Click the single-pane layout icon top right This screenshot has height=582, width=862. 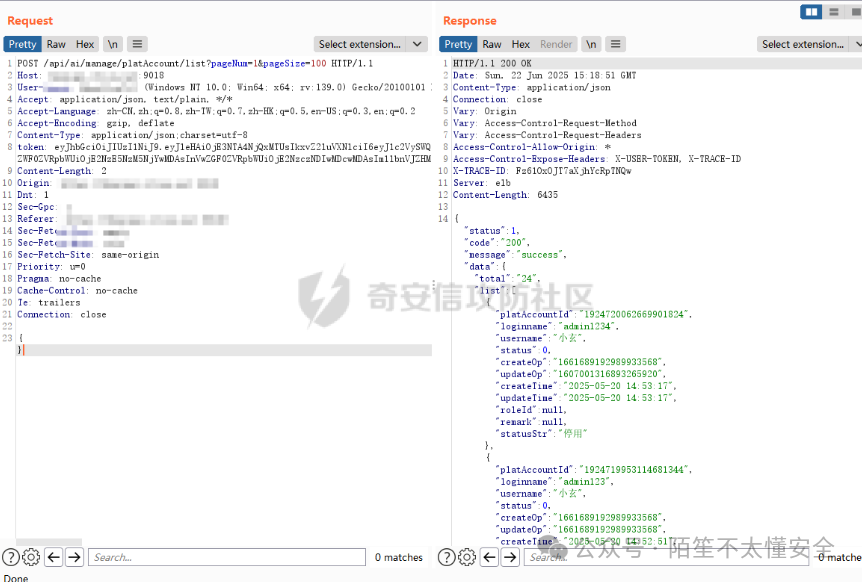coord(855,12)
